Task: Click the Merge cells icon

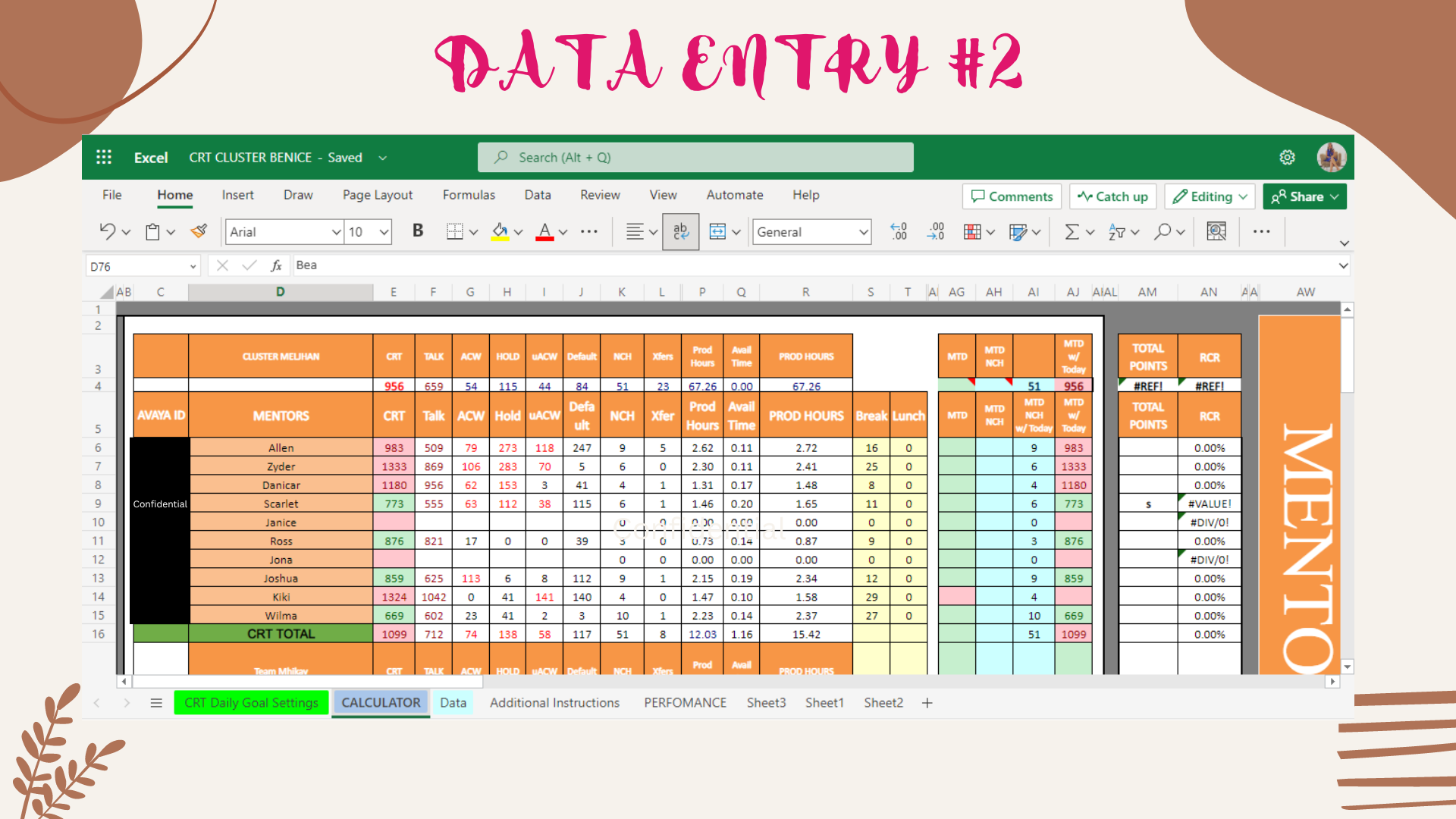Action: 717,231
